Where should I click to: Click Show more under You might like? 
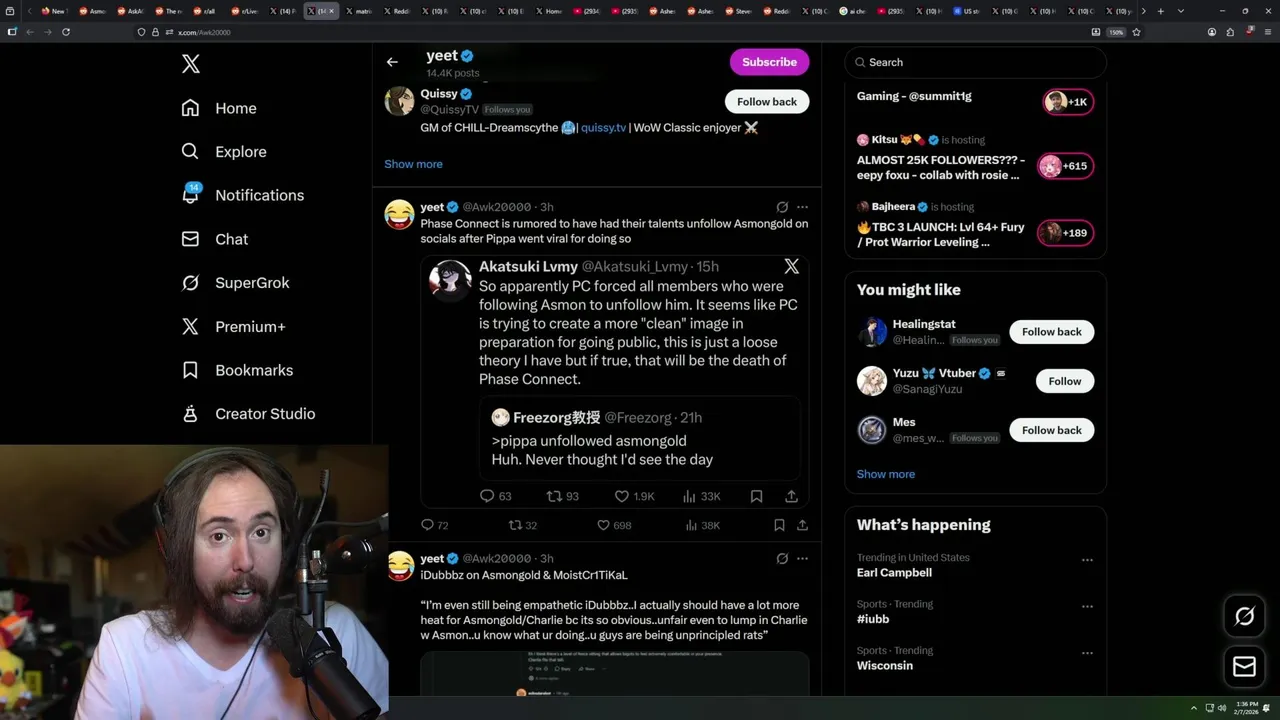(886, 474)
